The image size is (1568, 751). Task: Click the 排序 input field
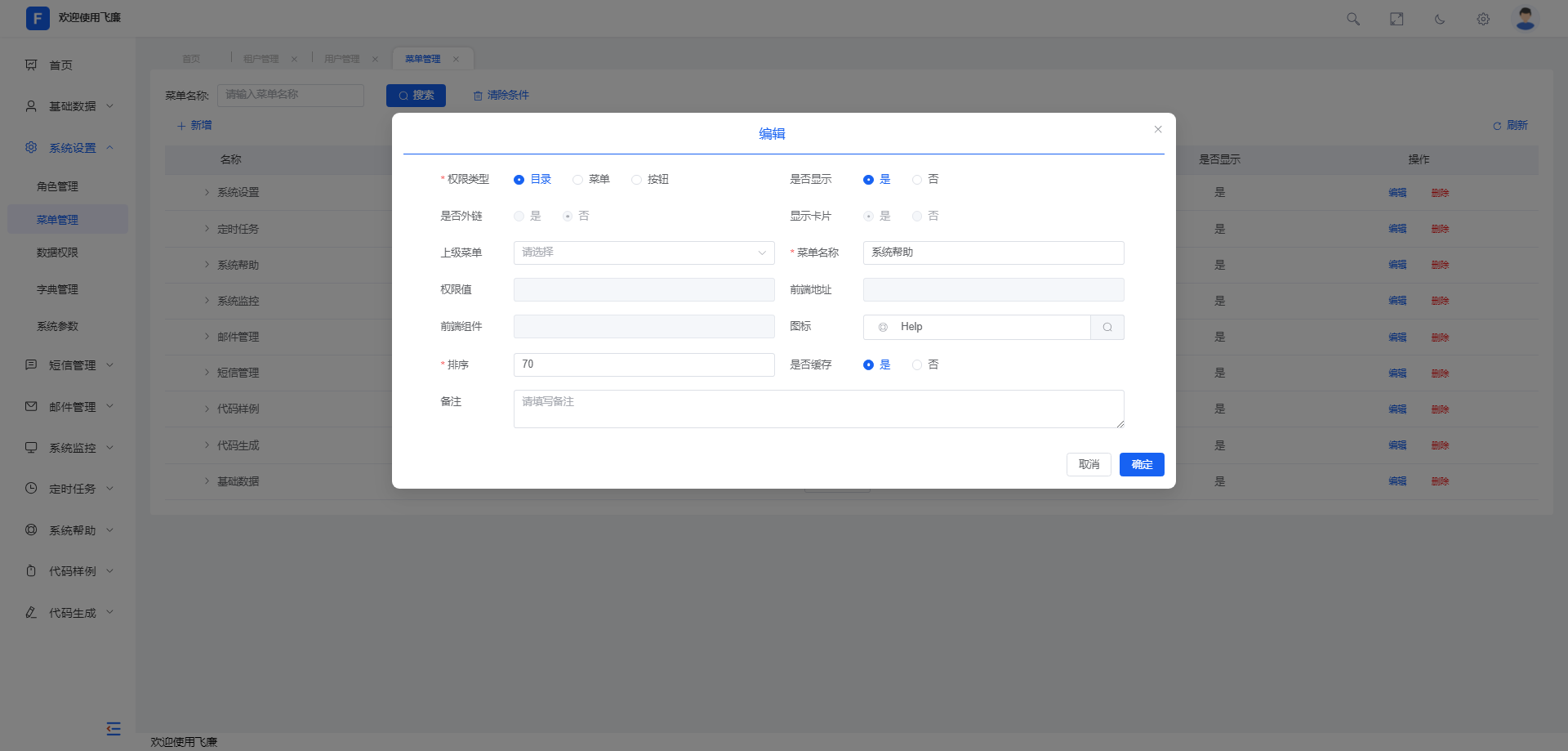[x=644, y=364]
